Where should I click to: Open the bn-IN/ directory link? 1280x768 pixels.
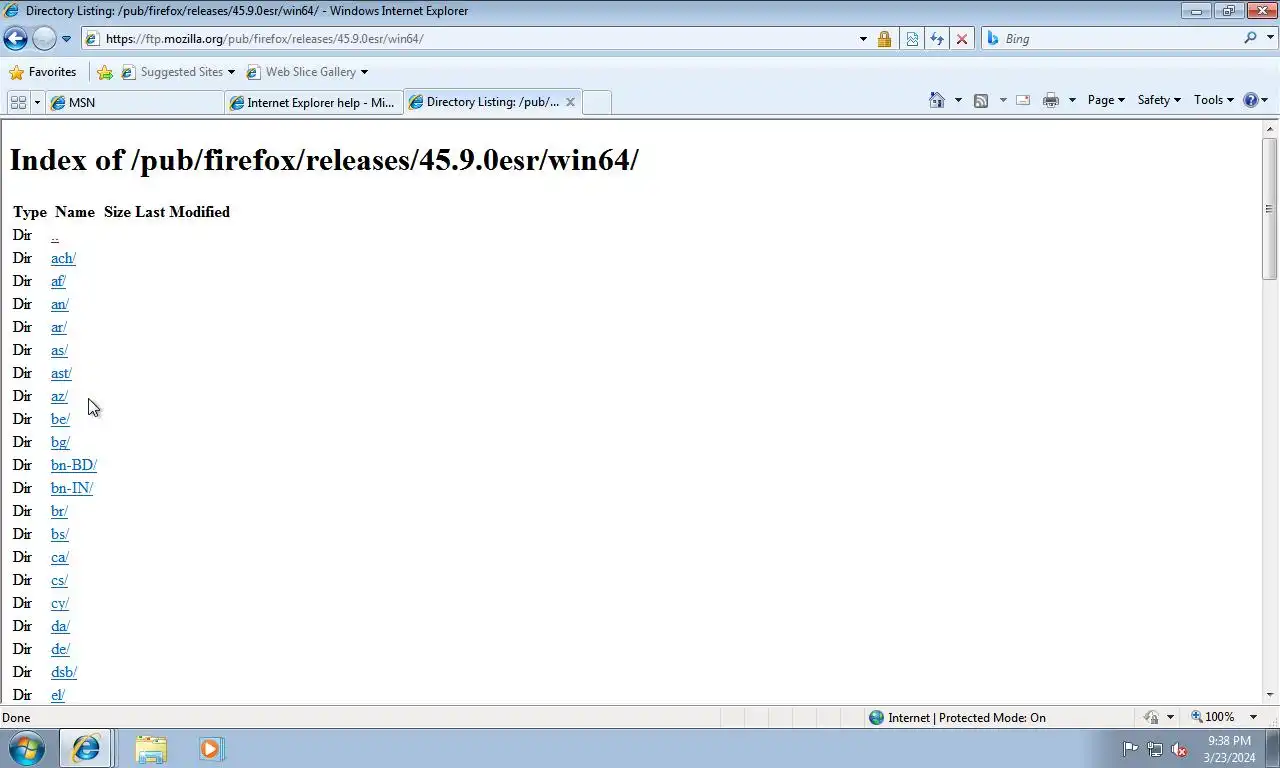[x=72, y=488]
